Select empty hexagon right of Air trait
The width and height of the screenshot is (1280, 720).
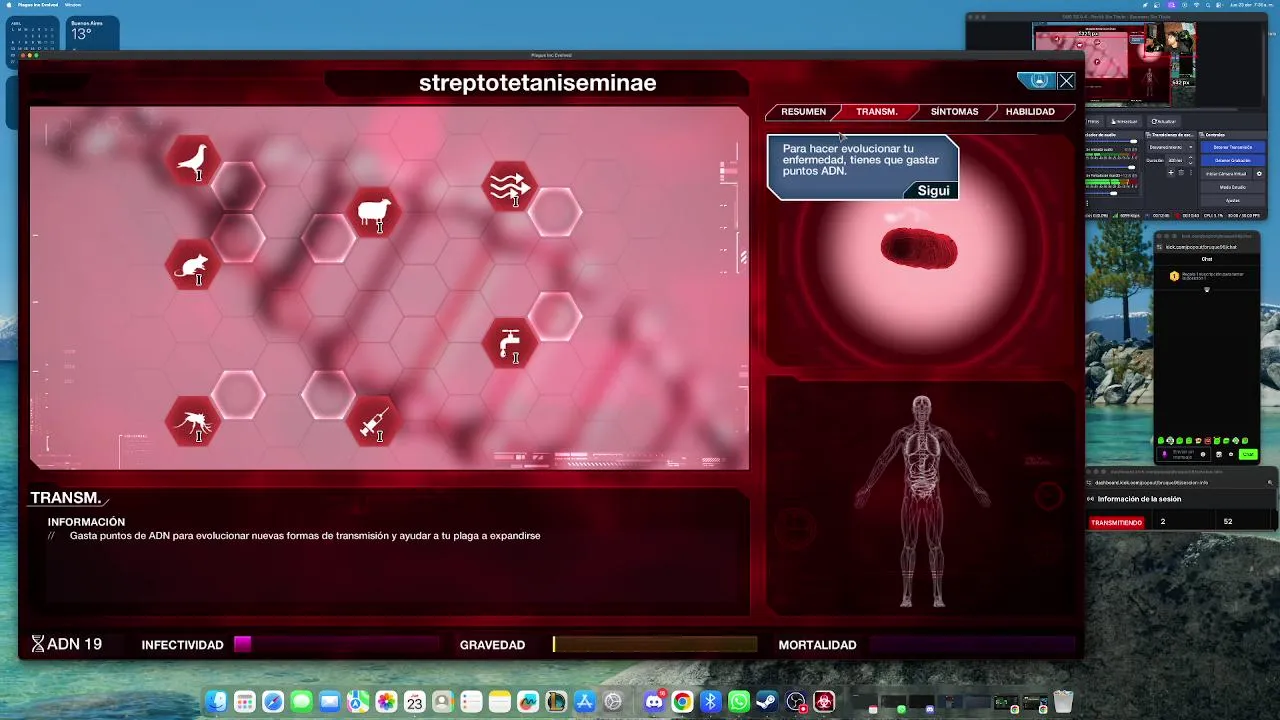pos(555,212)
